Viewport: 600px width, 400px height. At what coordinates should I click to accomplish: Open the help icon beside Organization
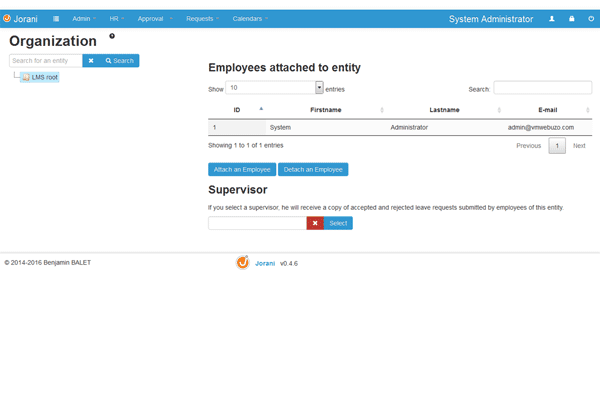[112, 36]
